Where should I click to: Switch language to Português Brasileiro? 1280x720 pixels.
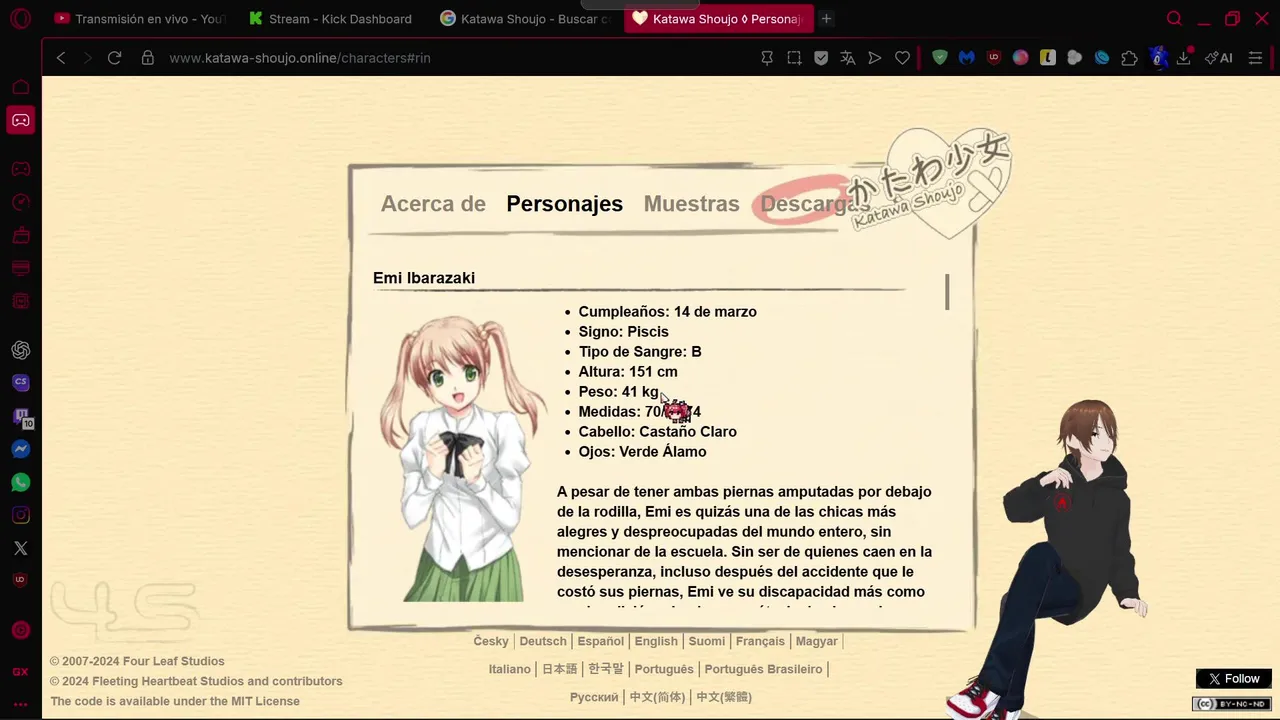(763, 669)
